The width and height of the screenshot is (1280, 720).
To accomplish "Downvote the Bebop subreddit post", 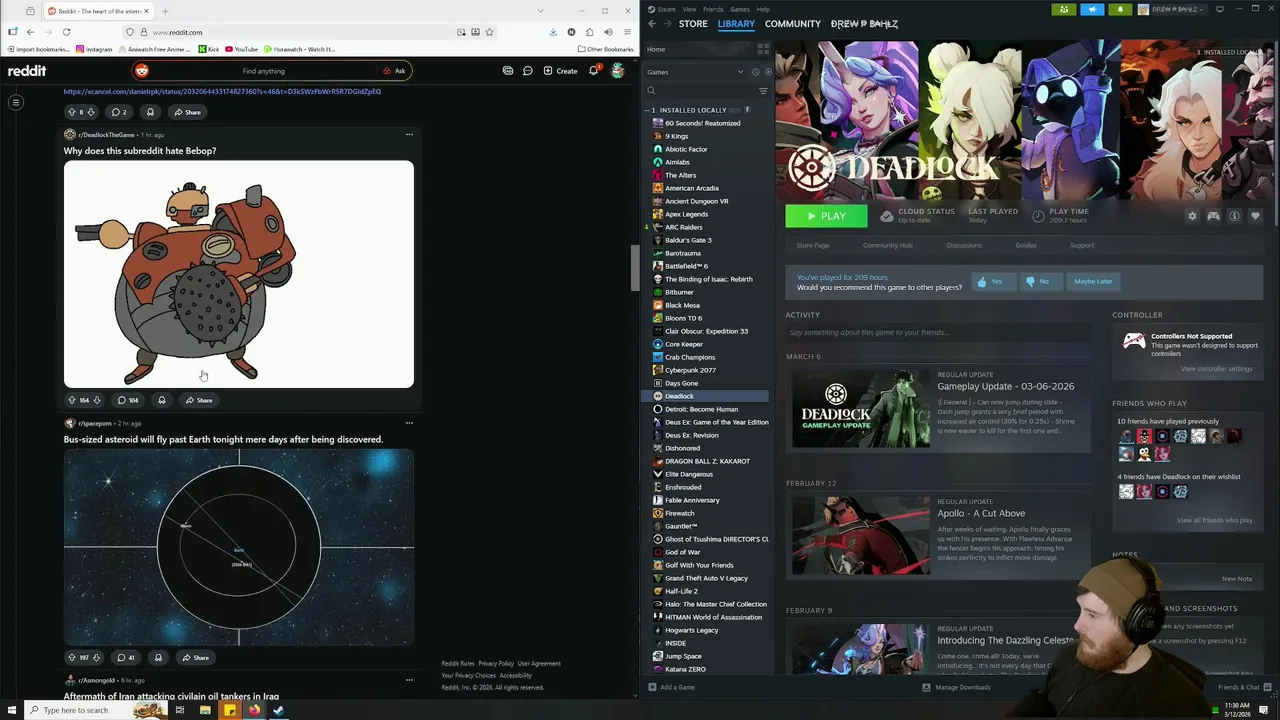I will pyautogui.click(x=97, y=400).
